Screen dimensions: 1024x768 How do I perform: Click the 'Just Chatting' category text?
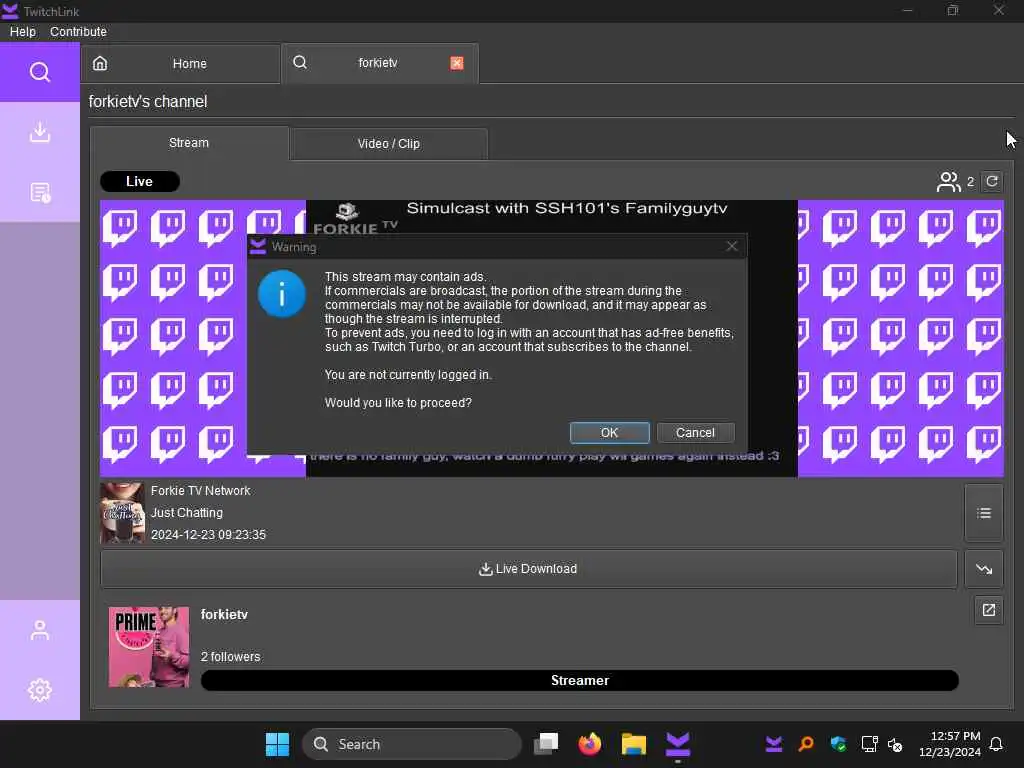coord(187,513)
